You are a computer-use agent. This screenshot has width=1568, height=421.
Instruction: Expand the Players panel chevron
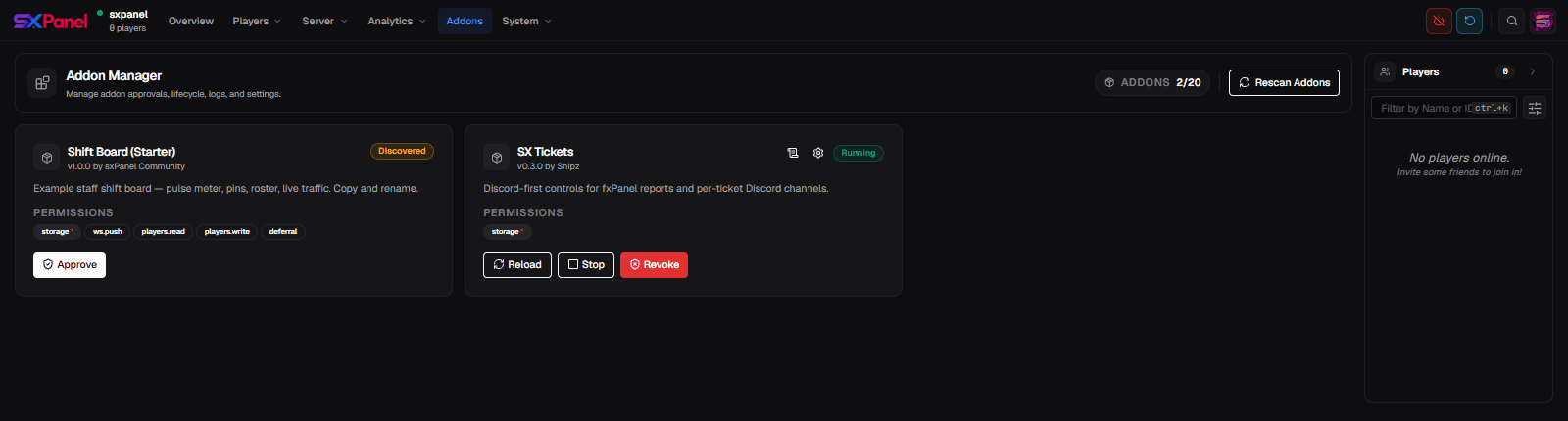[x=1533, y=71]
